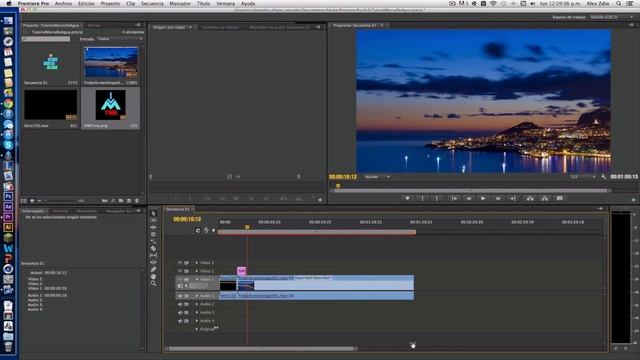Collapse the Video 1 track
This screenshot has width=640, height=360.
[x=197, y=279]
